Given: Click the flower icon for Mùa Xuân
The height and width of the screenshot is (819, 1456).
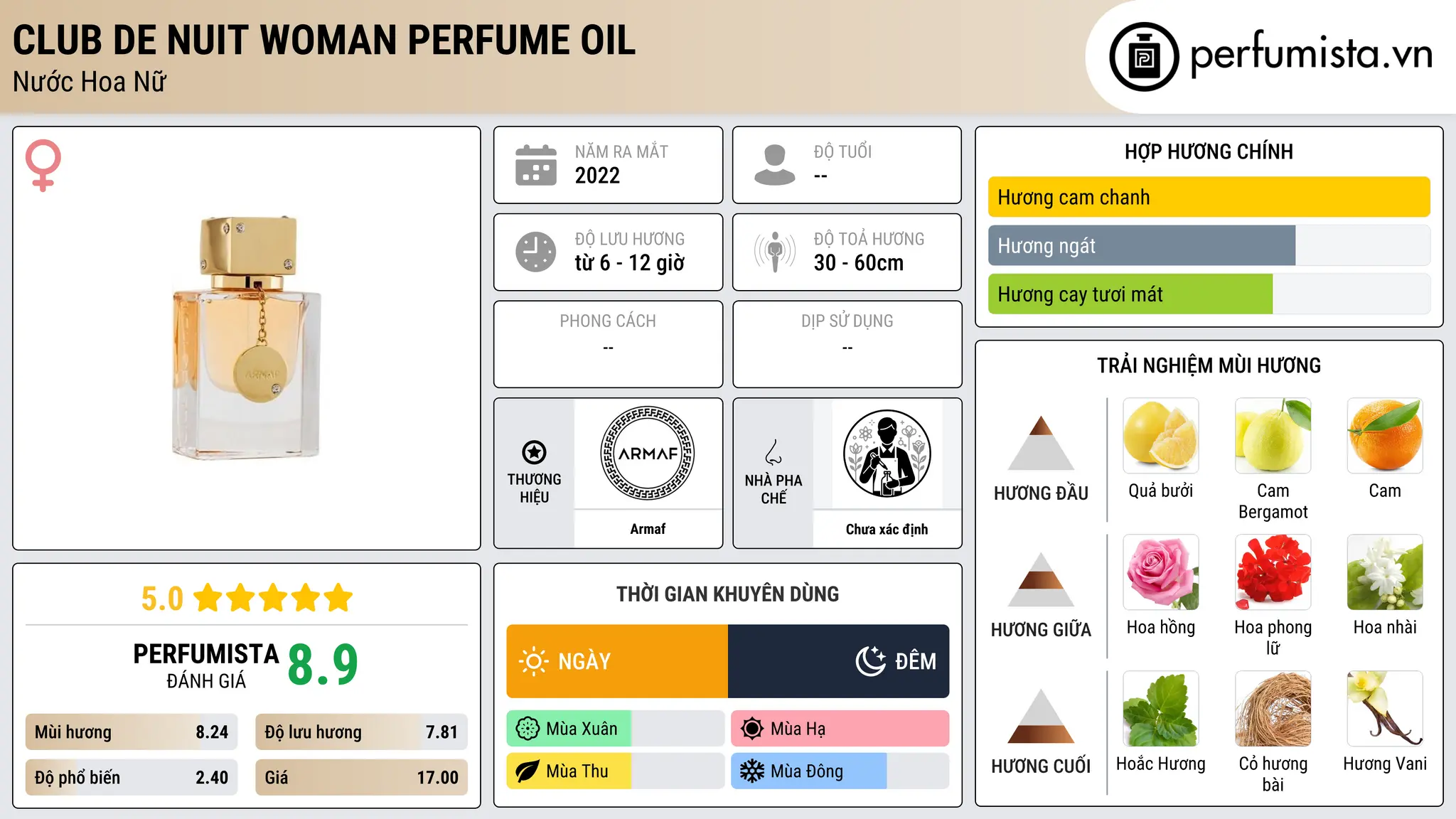Looking at the screenshot, I should tap(528, 729).
